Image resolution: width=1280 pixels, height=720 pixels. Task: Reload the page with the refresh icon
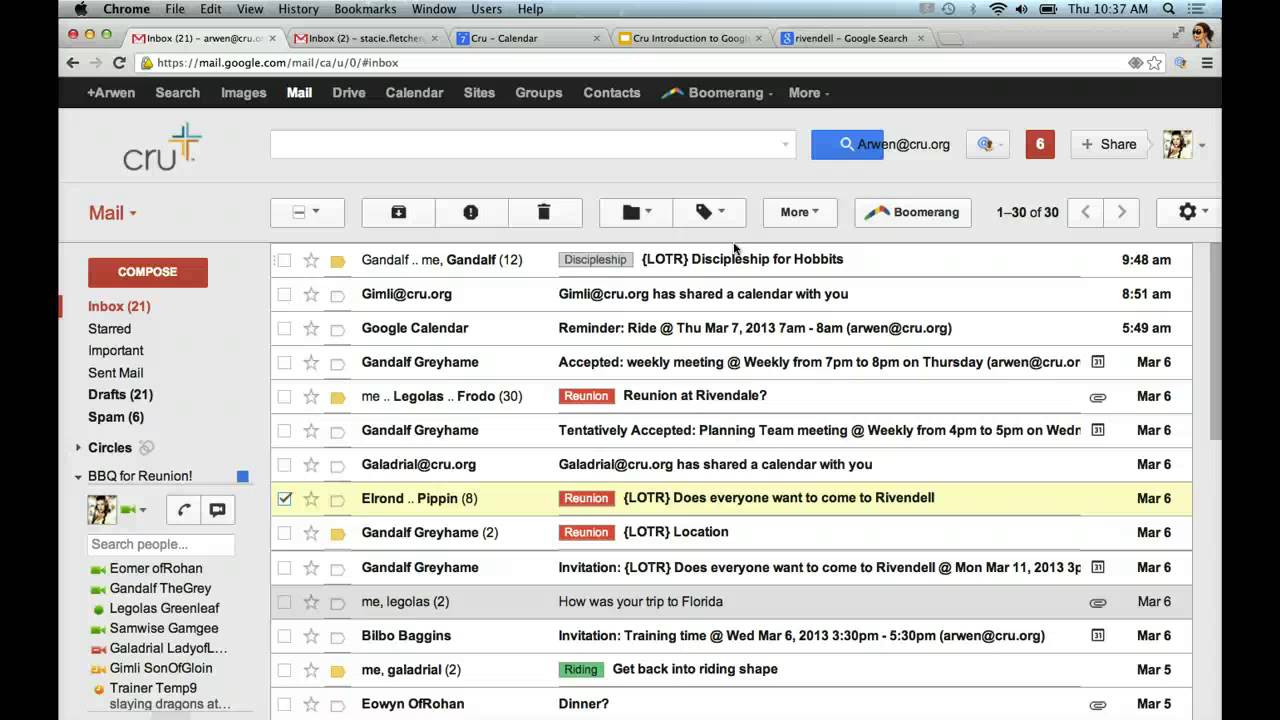[119, 62]
